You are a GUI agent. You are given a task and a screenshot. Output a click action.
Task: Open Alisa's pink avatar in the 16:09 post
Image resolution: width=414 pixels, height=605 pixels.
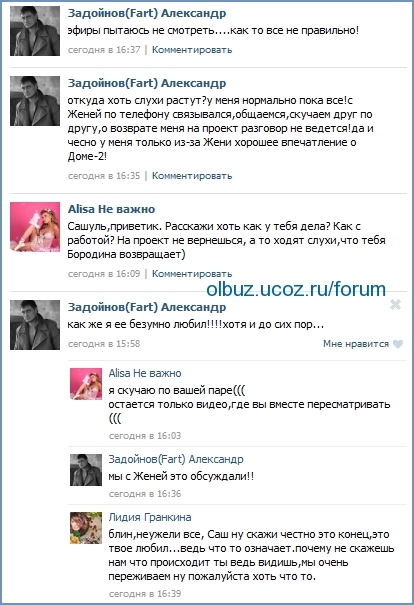coord(35,227)
